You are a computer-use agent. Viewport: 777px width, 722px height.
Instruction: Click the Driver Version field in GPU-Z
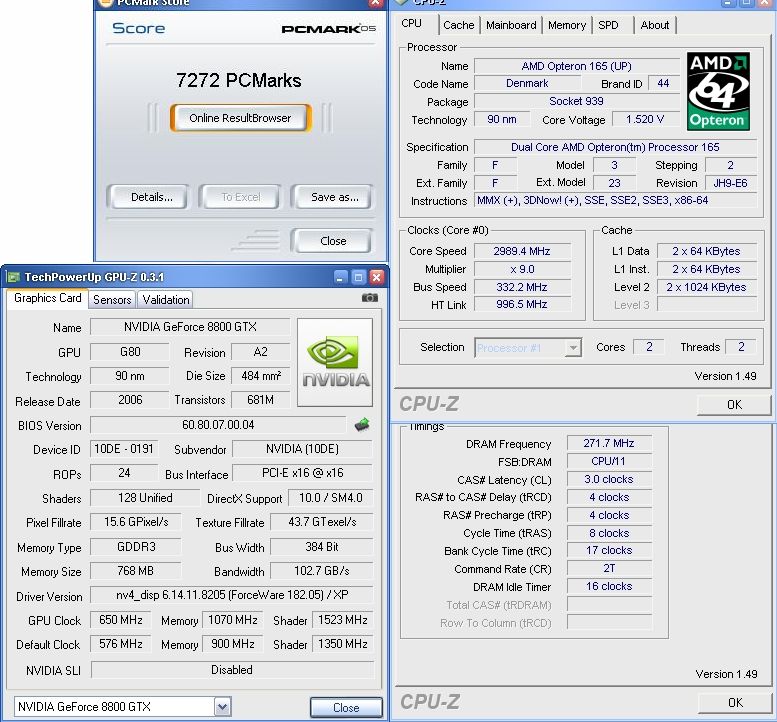pyautogui.click(x=232, y=595)
